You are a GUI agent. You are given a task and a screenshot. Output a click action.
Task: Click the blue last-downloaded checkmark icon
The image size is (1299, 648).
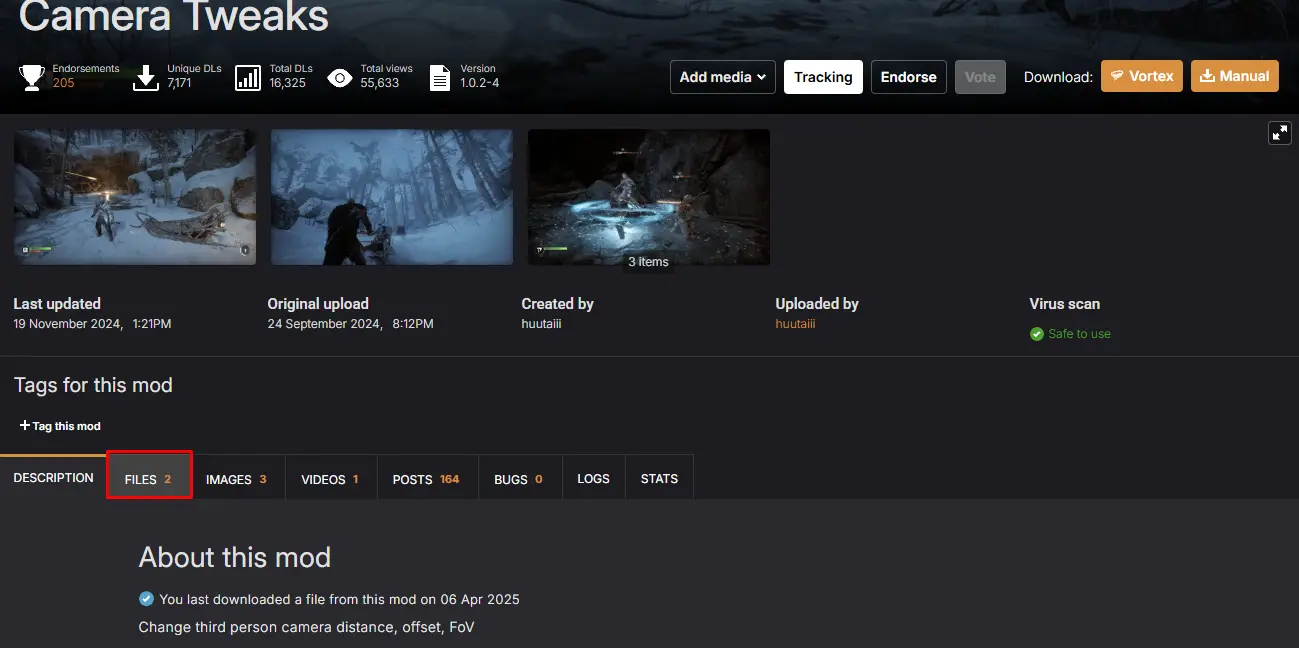pyautogui.click(x=146, y=599)
